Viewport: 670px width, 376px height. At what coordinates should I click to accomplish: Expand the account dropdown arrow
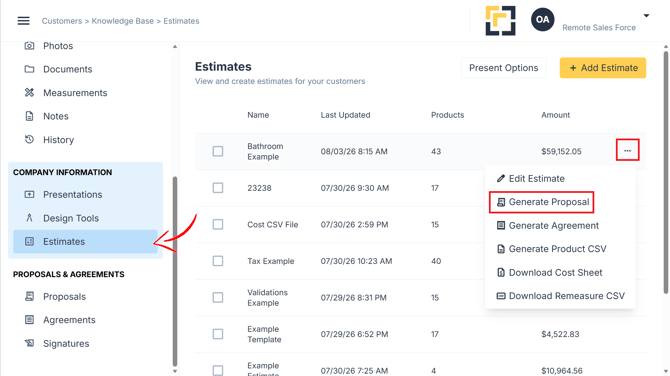click(x=646, y=16)
